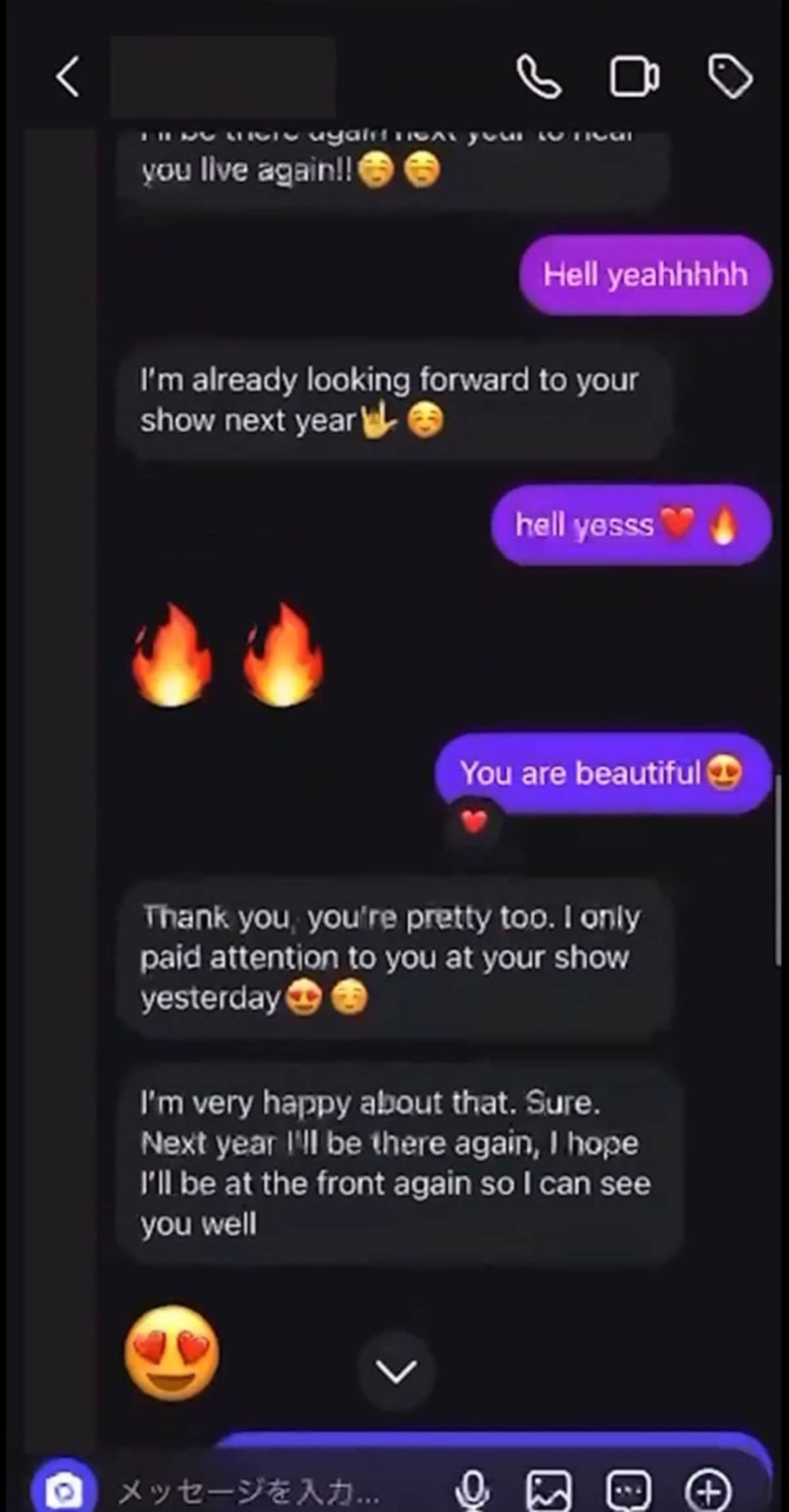Open the photo gallery picker icon
This screenshot has height=1512, width=789.
[548, 1489]
